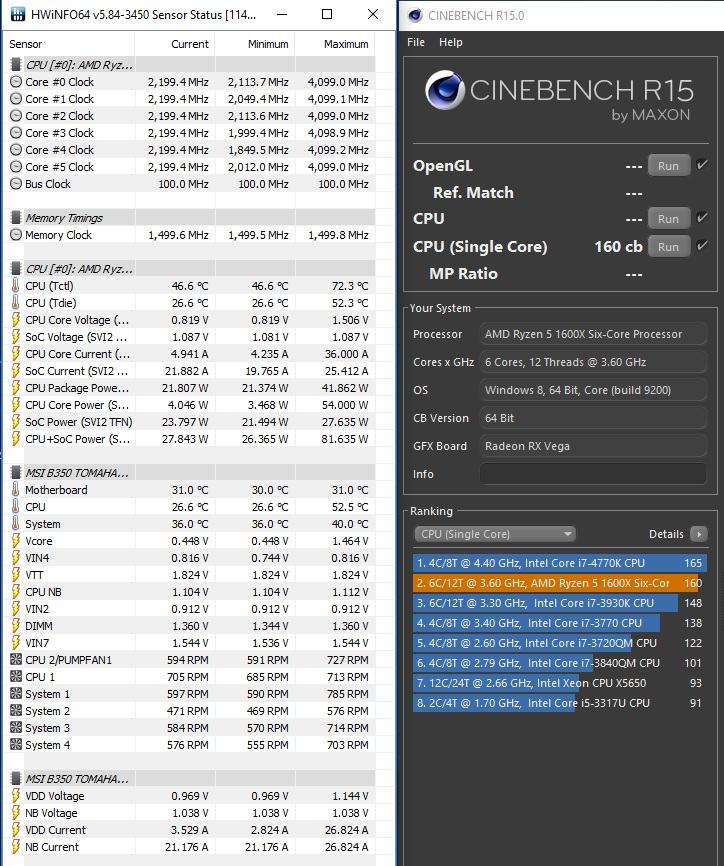
Task: Maximize the HWiNFO64 window
Action: [327, 14]
